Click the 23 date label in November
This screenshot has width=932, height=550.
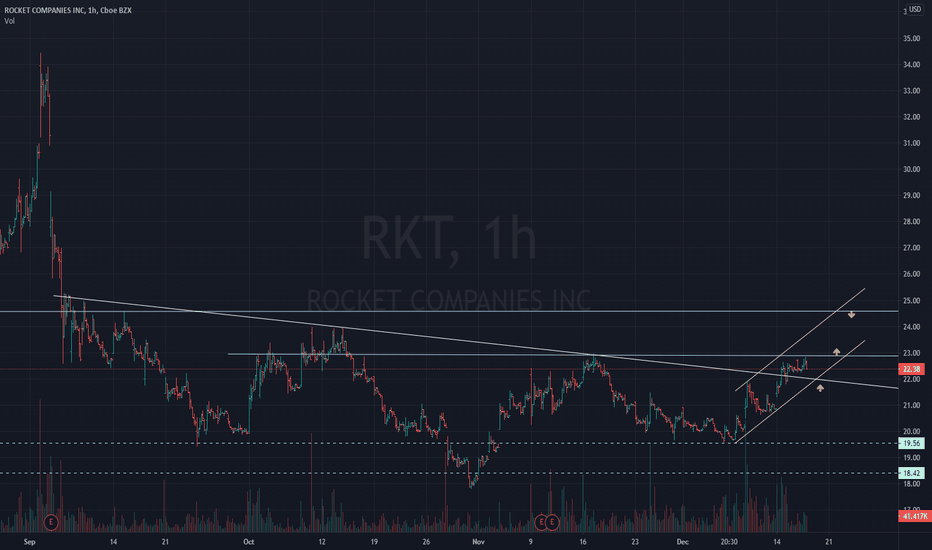tap(635, 542)
